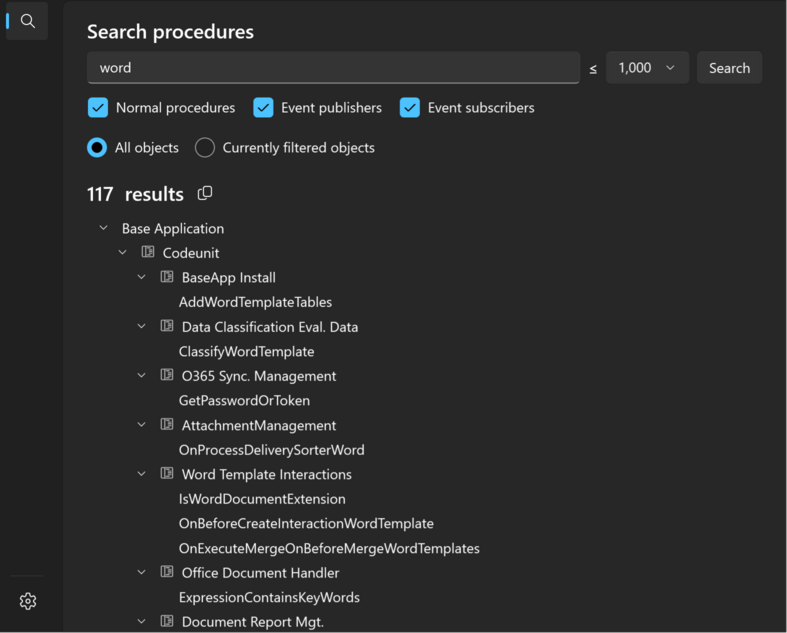This screenshot has width=787, height=633.
Task: Click the Word Template Interactions codeunit icon
Action: (x=167, y=473)
